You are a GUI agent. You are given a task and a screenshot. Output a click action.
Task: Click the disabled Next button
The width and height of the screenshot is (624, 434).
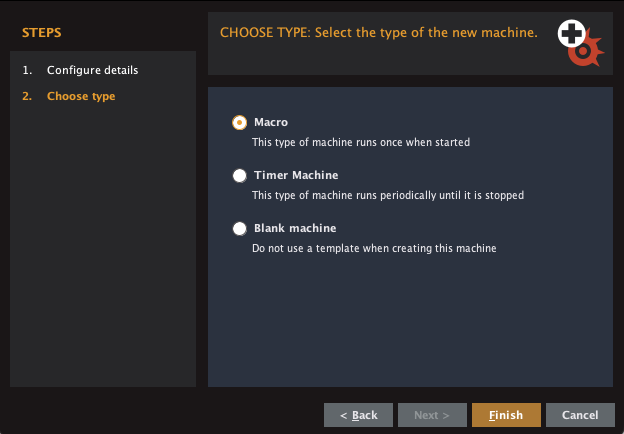pyautogui.click(x=432, y=415)
